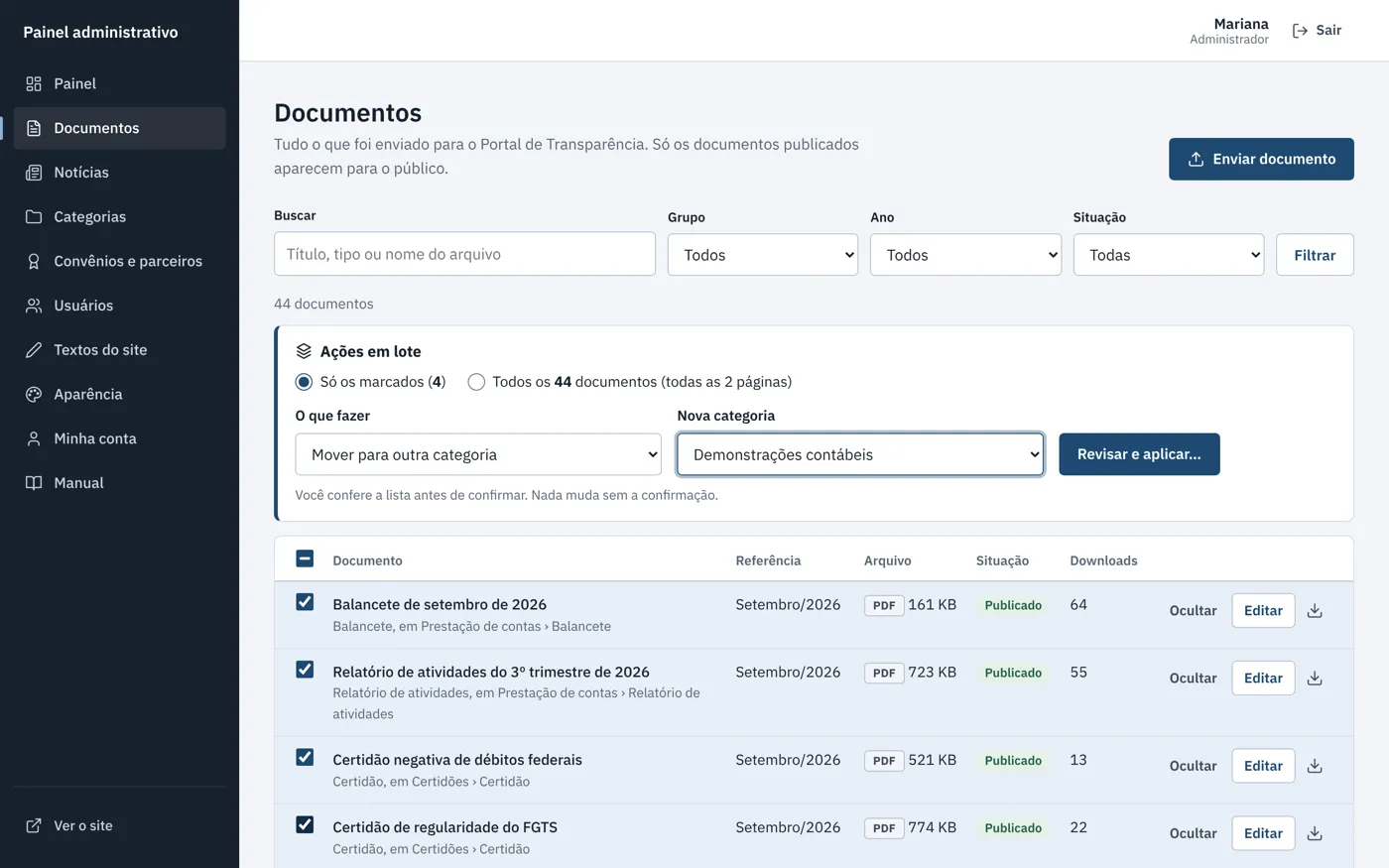The height and width of the screenshot is (868, 1389).
Task: Focus the Buscar search input field
Action: tap(464, 254)
